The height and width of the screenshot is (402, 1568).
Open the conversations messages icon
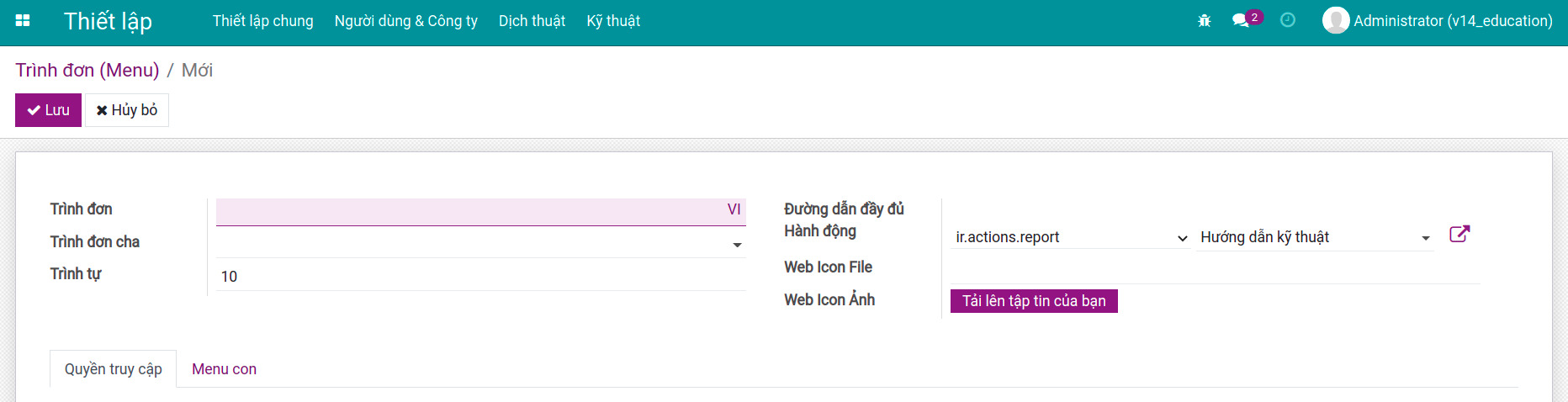(1241, 20)
